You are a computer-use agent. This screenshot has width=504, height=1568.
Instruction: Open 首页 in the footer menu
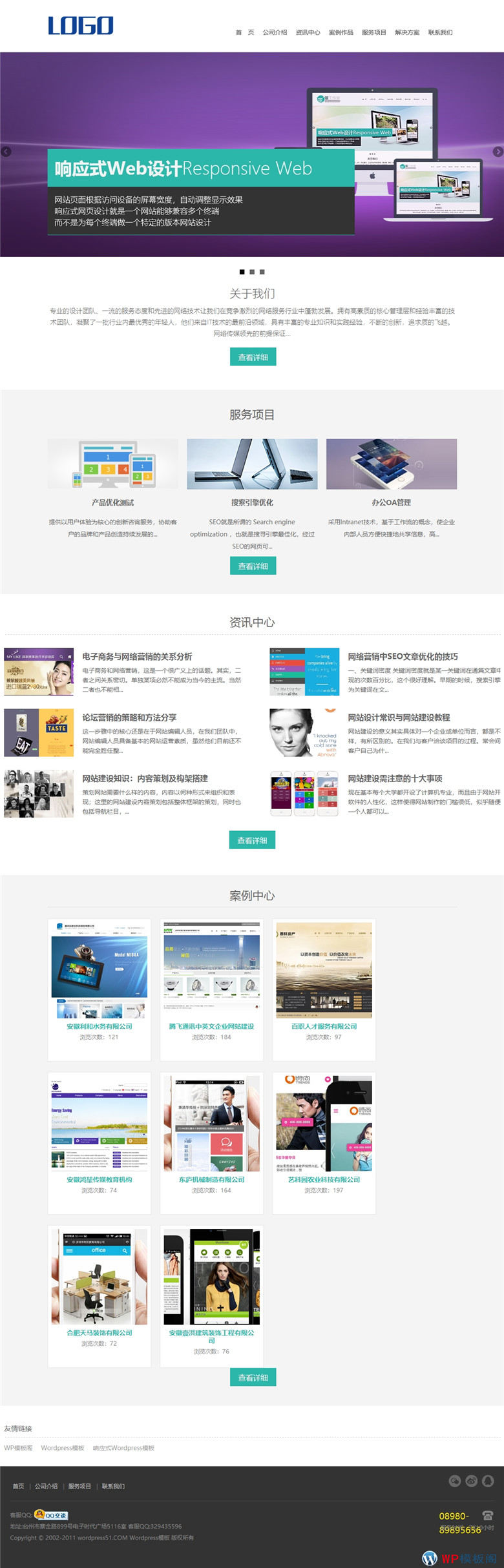18,1486
